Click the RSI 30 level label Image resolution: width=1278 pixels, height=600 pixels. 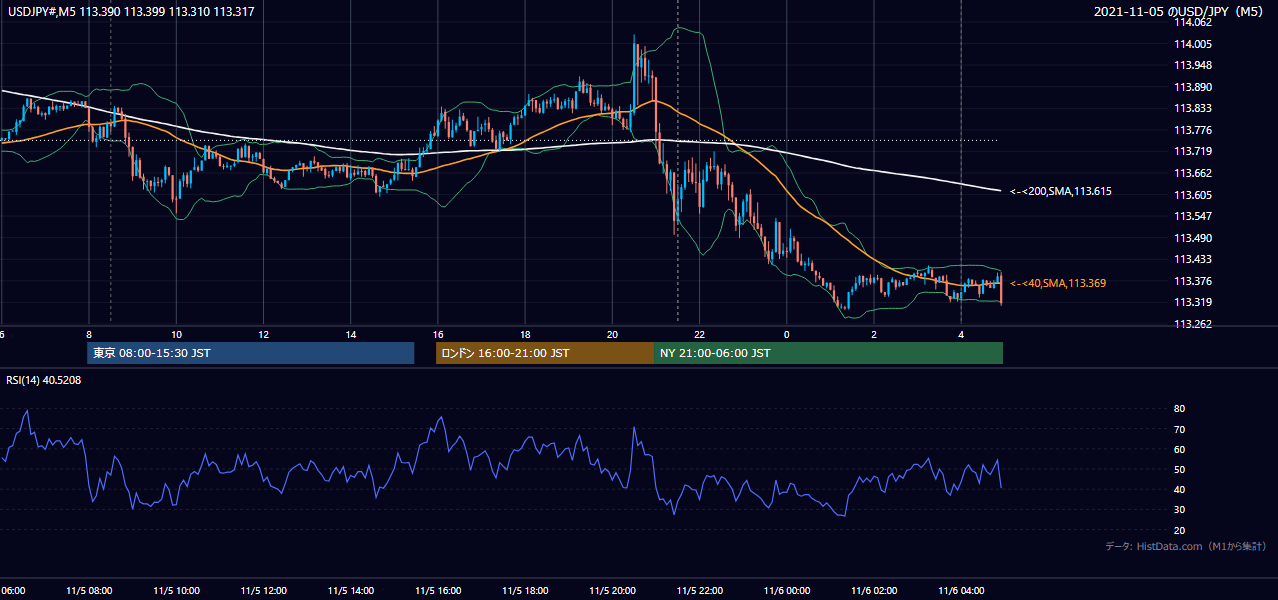coord(1179,510)
